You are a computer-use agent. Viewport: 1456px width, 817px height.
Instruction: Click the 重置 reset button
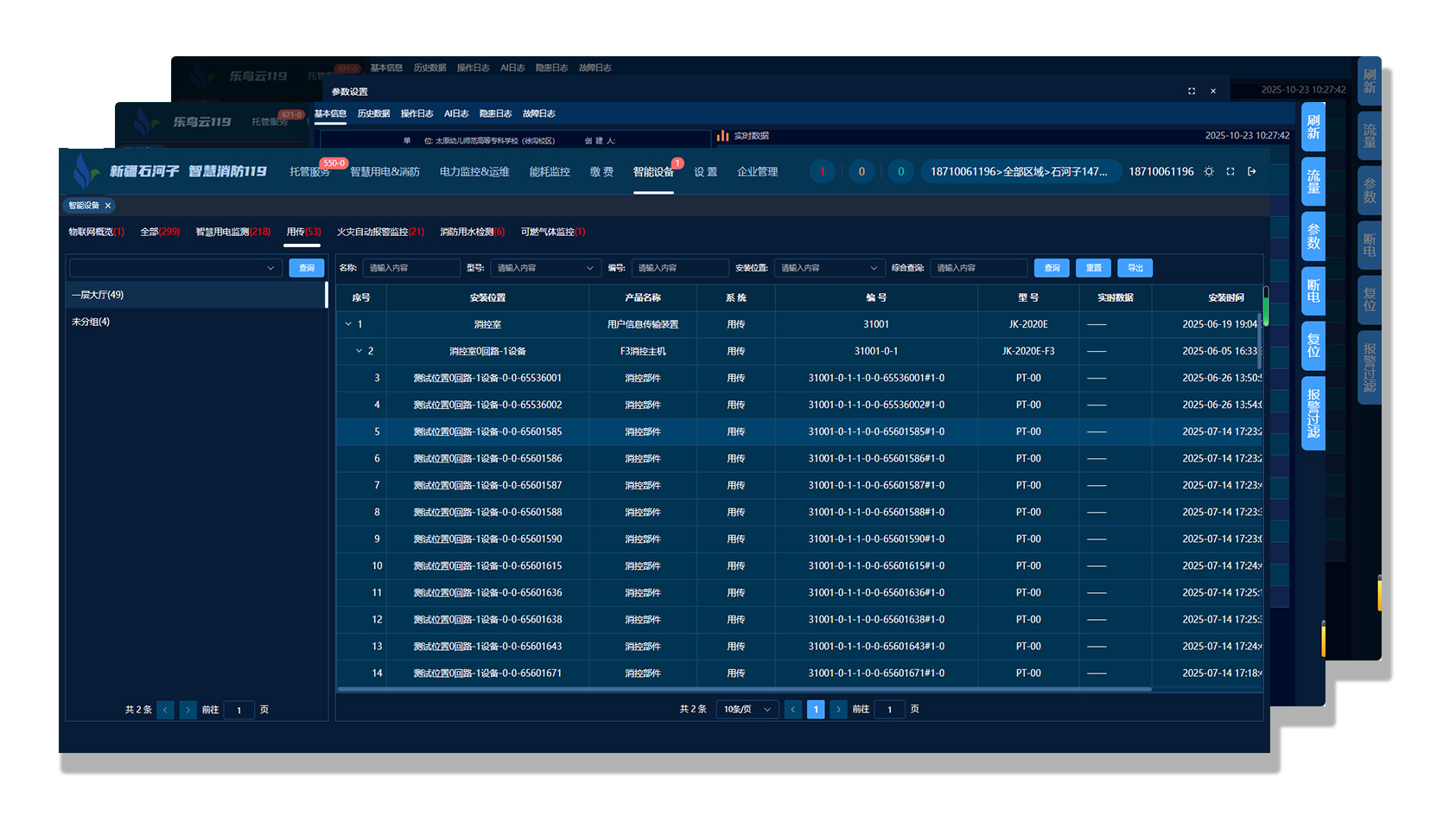click(1093, 268)
